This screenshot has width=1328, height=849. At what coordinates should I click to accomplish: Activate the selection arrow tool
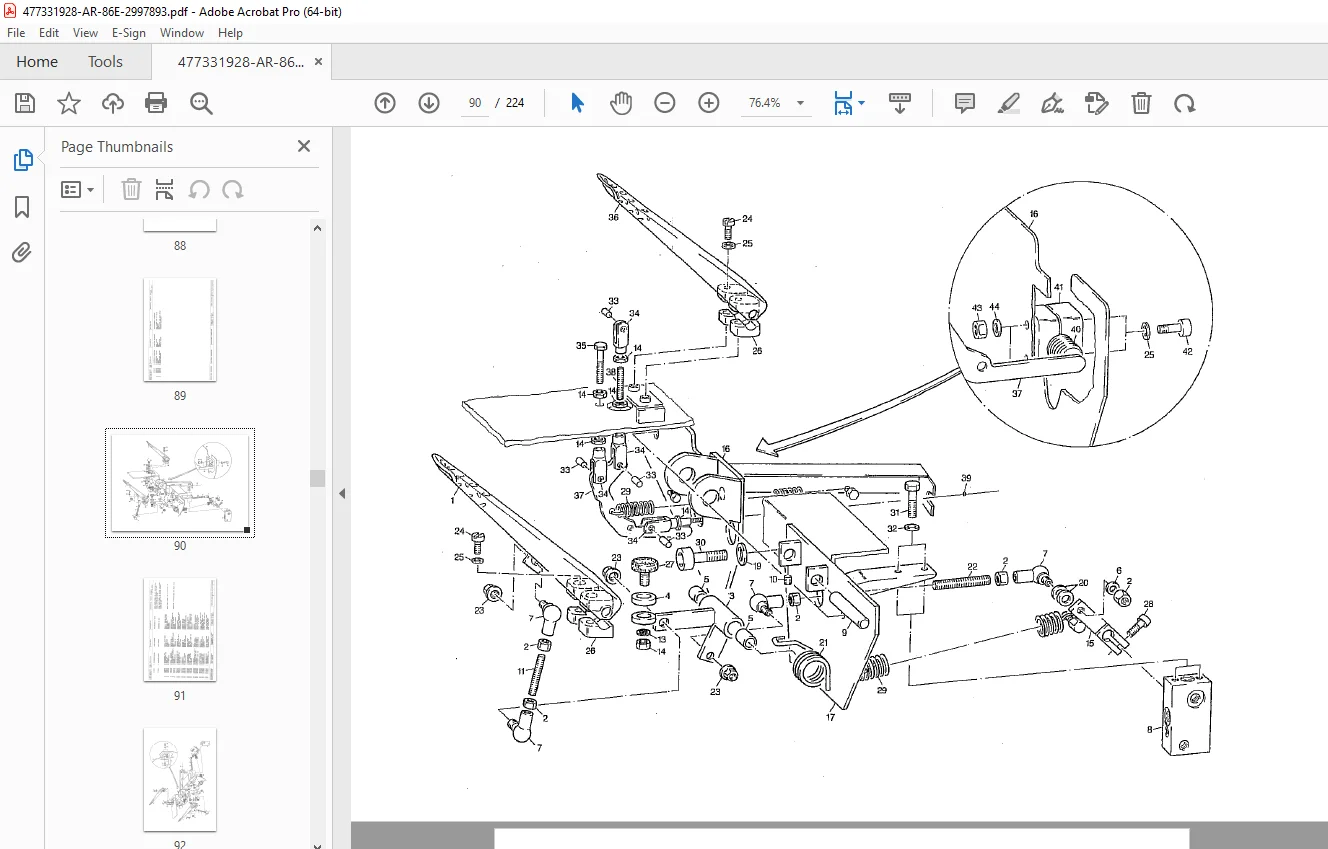[577, 103]
